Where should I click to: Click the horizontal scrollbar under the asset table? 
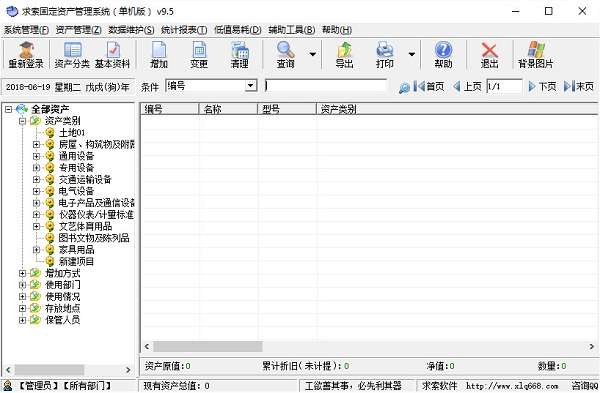click(x=369, y=347)
